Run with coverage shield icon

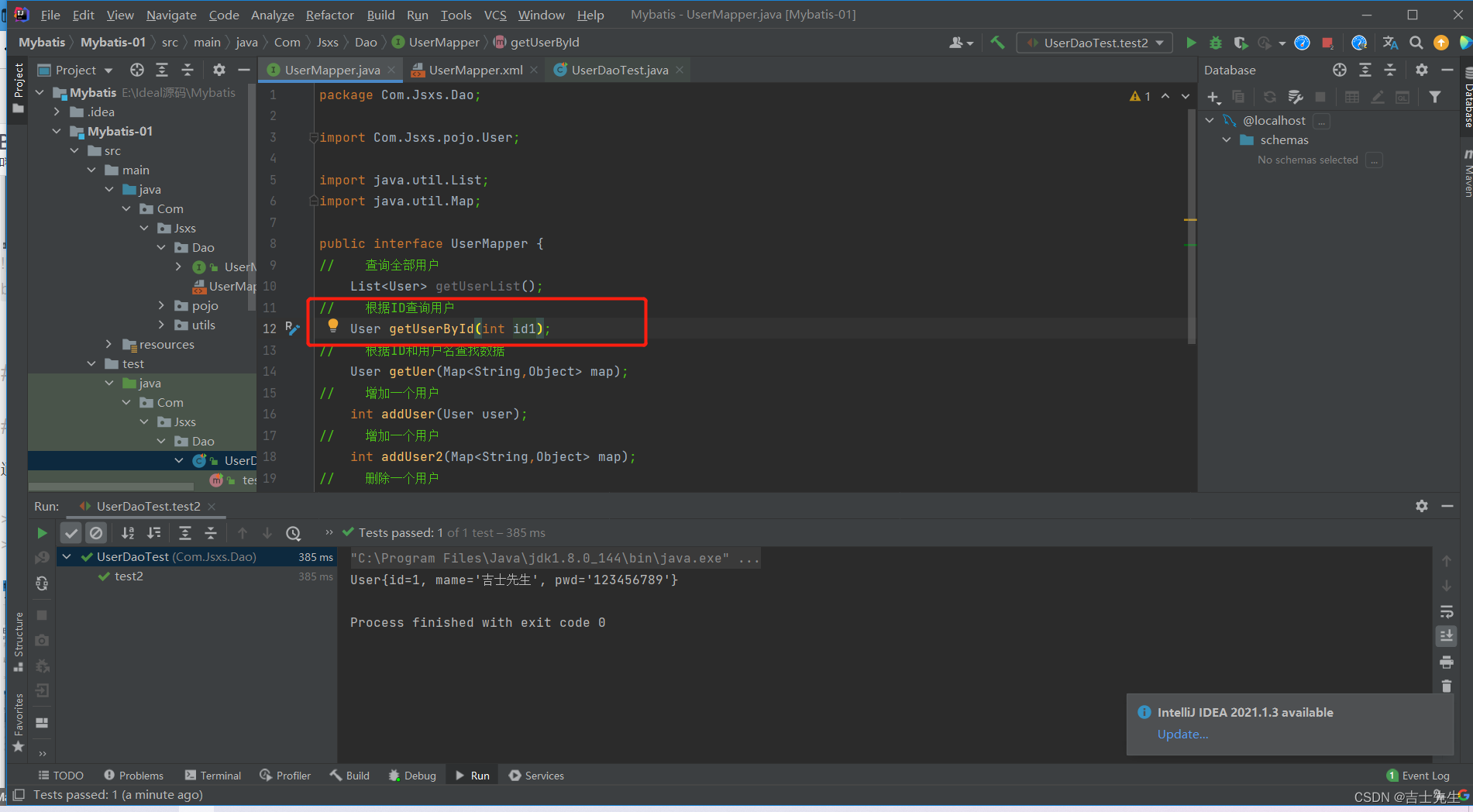tap(1241, 43)
